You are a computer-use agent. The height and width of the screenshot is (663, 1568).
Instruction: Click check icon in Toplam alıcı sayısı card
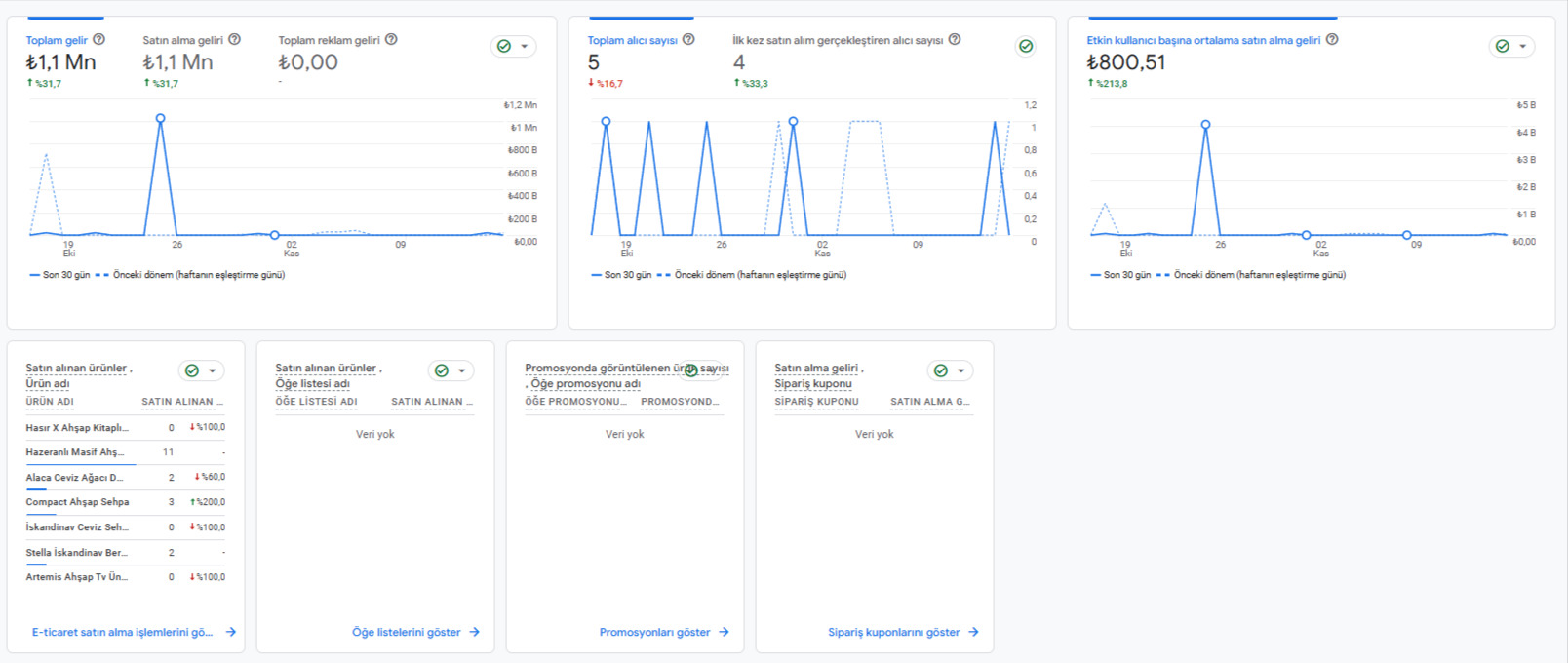pyautogui.click(x=1026, y=46)
